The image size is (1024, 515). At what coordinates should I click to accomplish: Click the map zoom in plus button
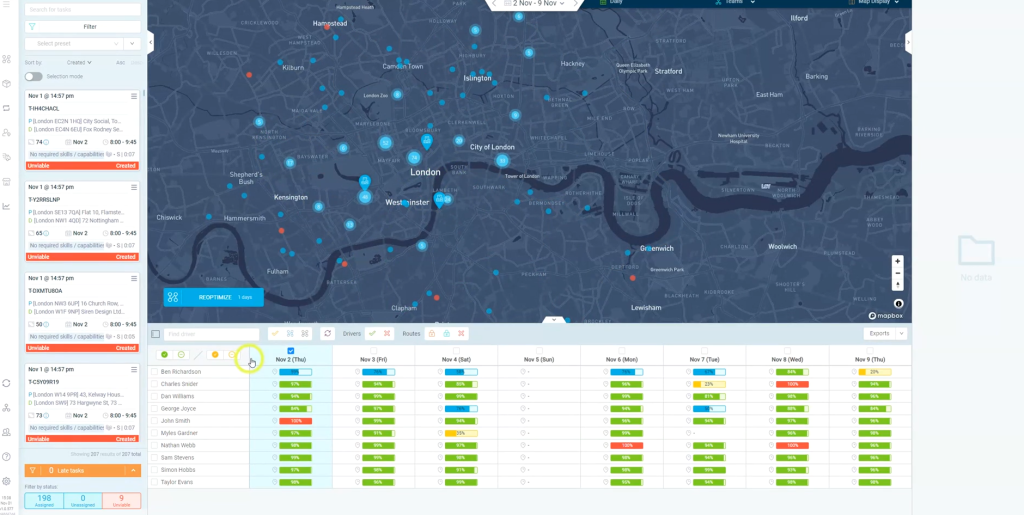(897, 261)
